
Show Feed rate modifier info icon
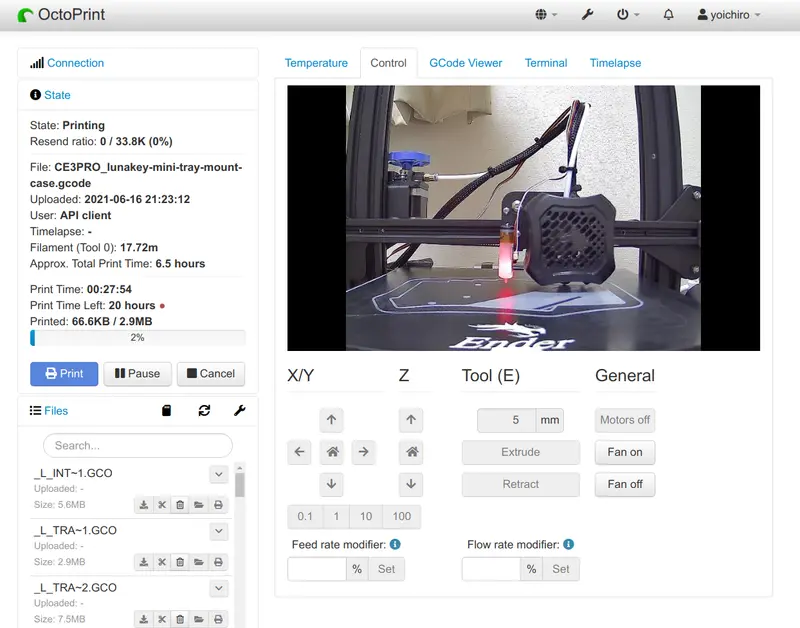point(395,544)
